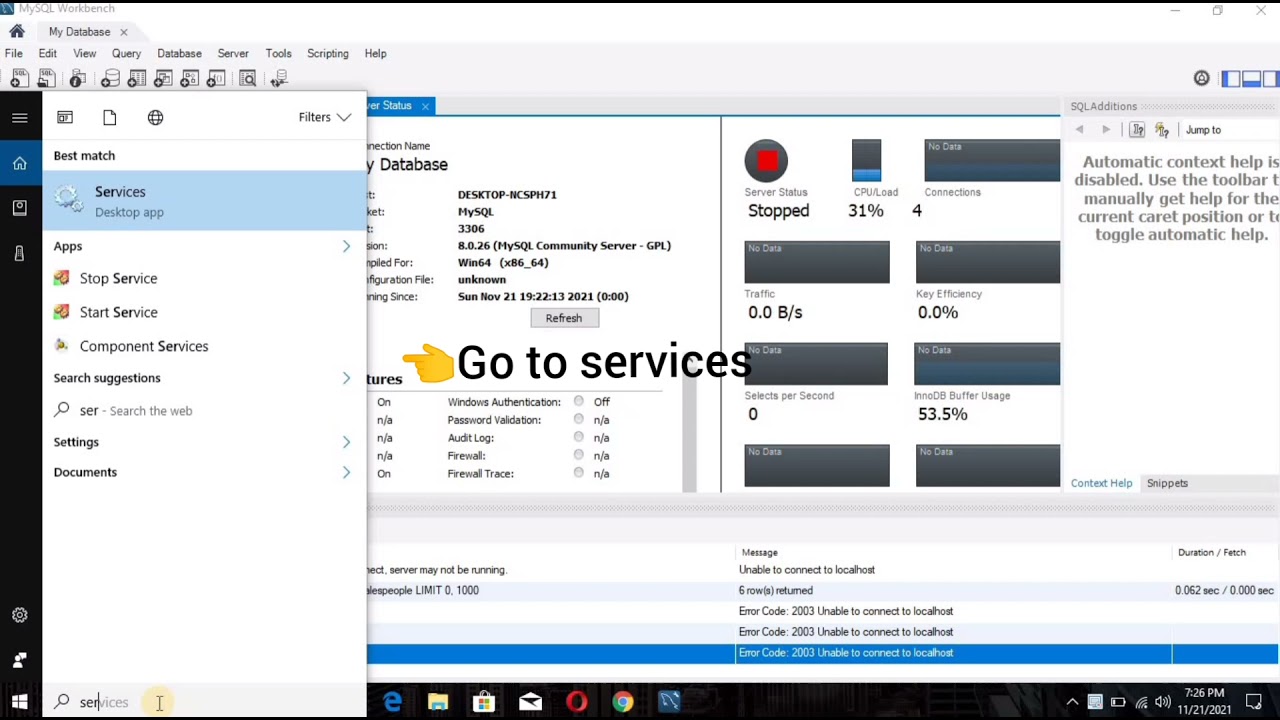Click the create new stored procedure icon

click(x=191, y=79)
